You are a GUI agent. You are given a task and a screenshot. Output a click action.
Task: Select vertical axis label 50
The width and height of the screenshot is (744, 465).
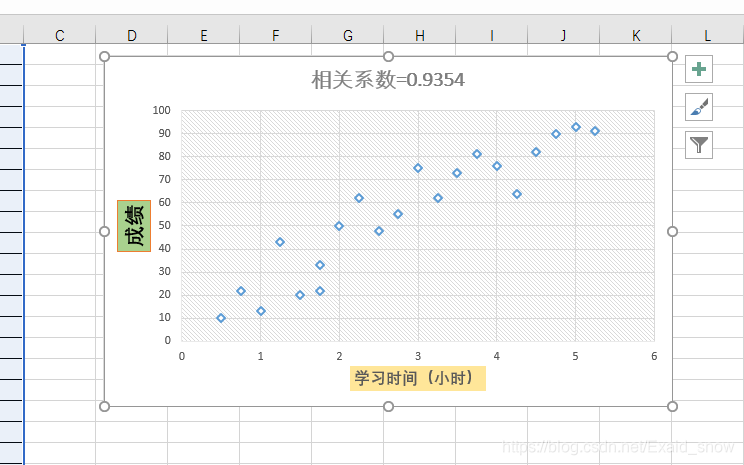[164, 225]
